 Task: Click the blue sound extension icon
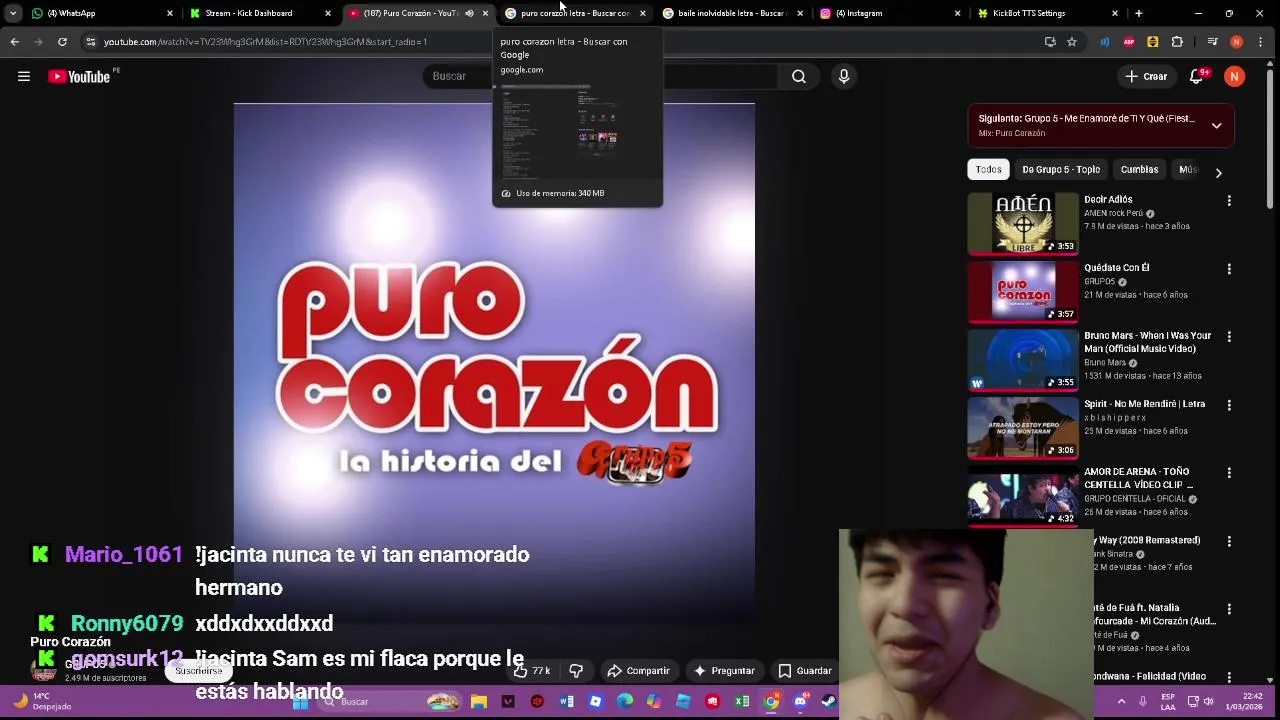coord(1105,42)
